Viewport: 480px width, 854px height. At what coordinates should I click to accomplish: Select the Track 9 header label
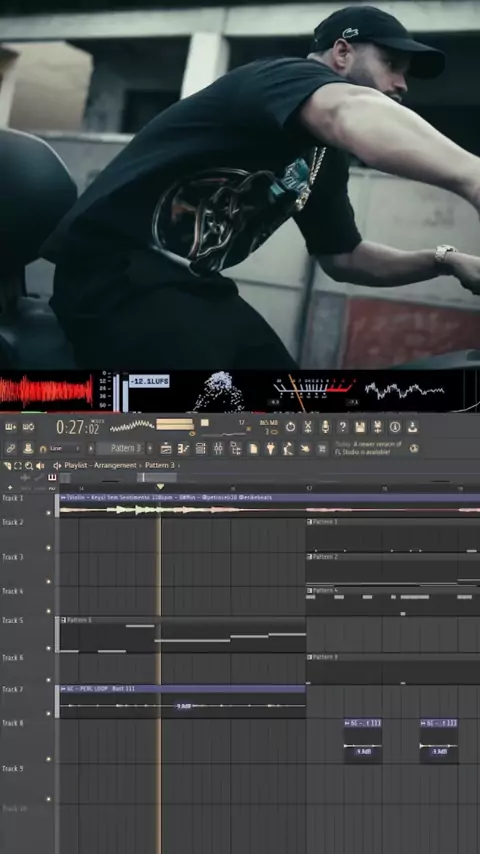tap(13, 768)
